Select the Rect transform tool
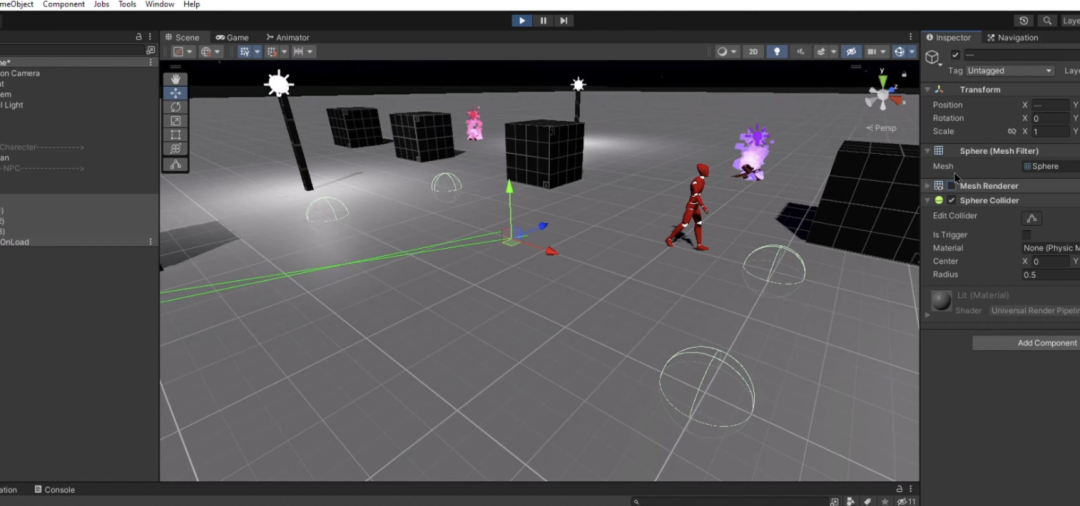 176,135
